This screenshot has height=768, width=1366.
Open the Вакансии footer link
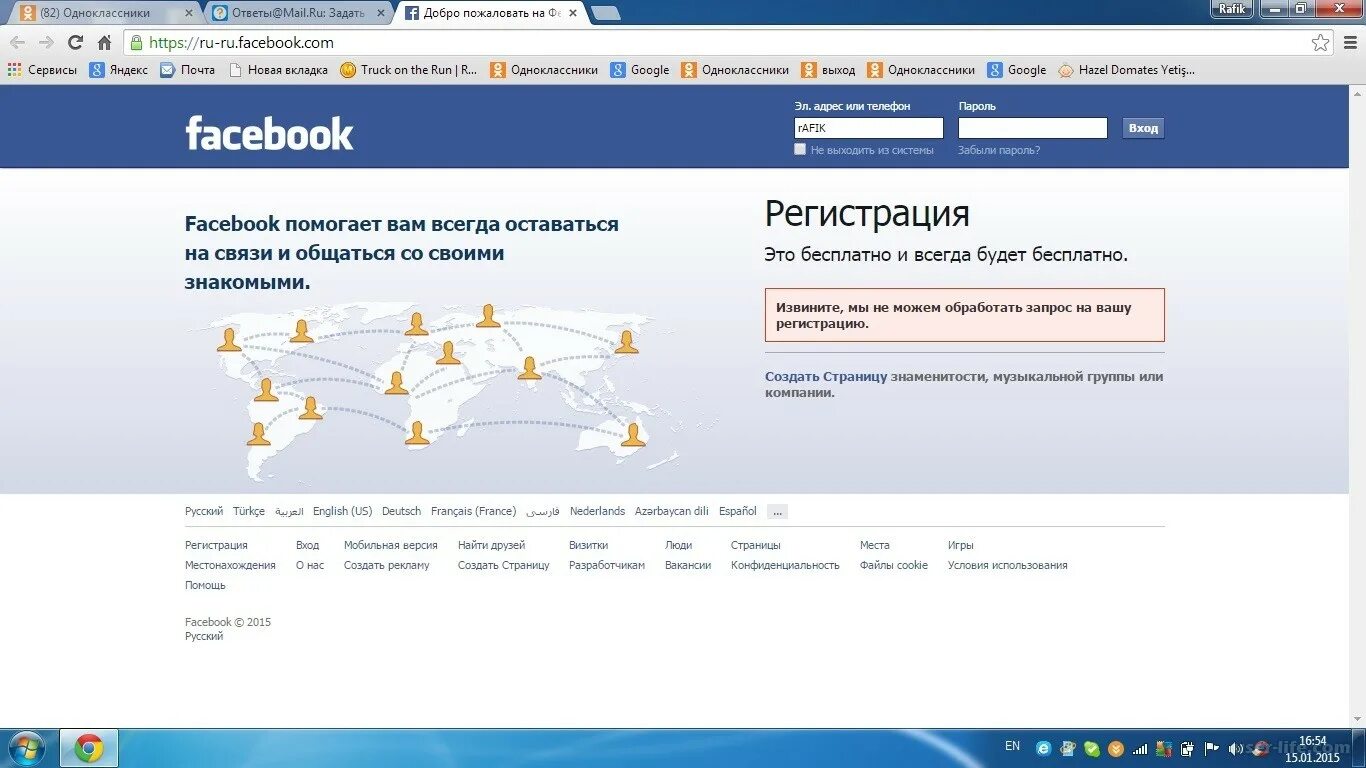688,565
